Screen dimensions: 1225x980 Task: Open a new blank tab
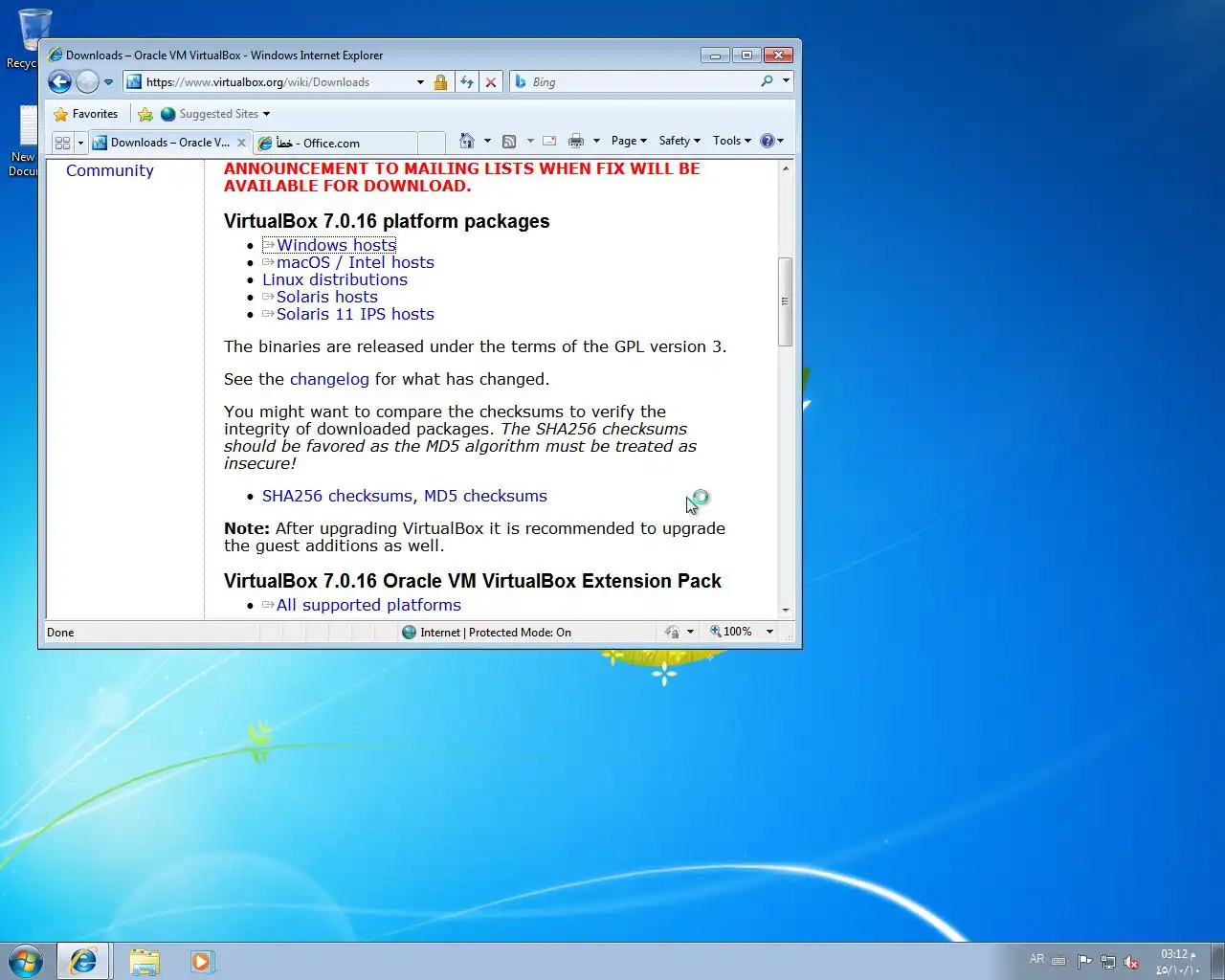pyautogui.click(x=431, y=143)
